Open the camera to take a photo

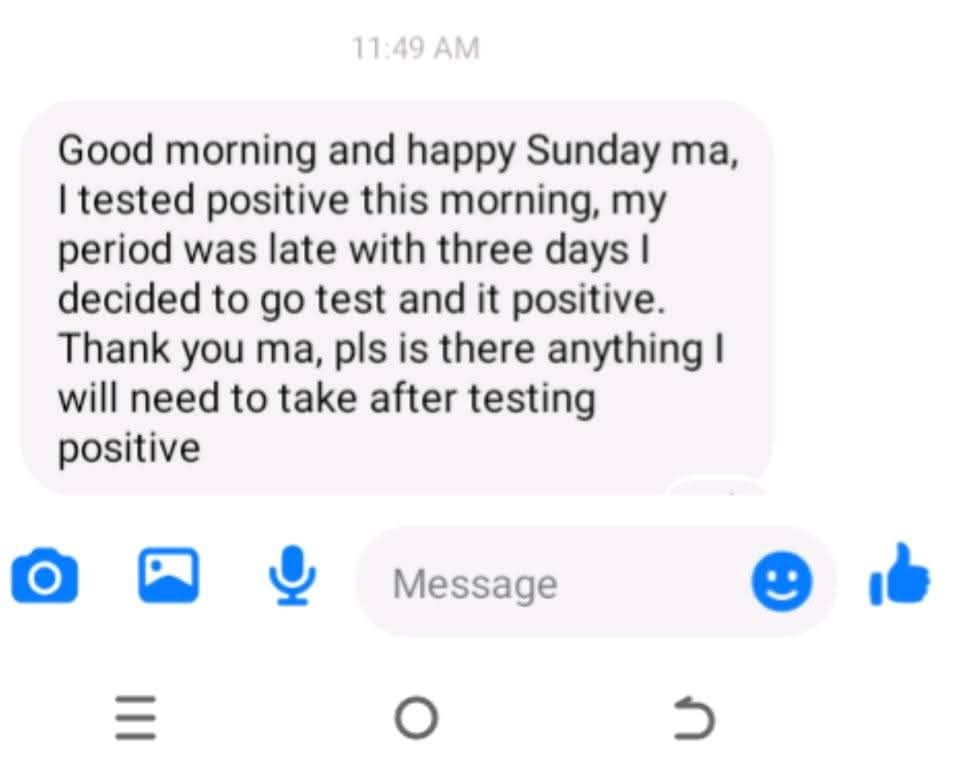pyautogui.click(x=45, y=577)
